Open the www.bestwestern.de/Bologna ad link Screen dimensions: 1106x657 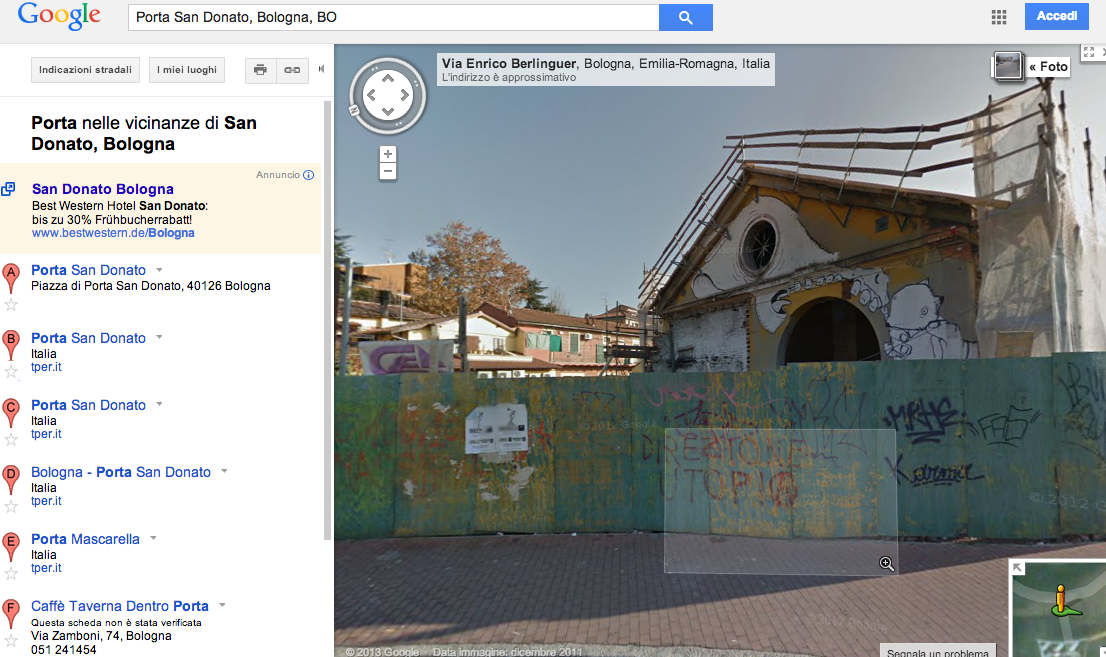113,233
